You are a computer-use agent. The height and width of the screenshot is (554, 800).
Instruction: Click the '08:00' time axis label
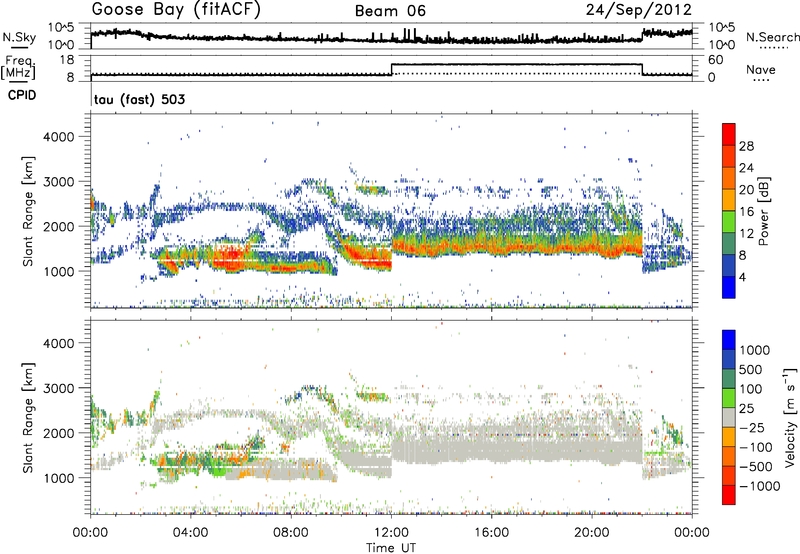pyautogui.click(x=291, y=533)
